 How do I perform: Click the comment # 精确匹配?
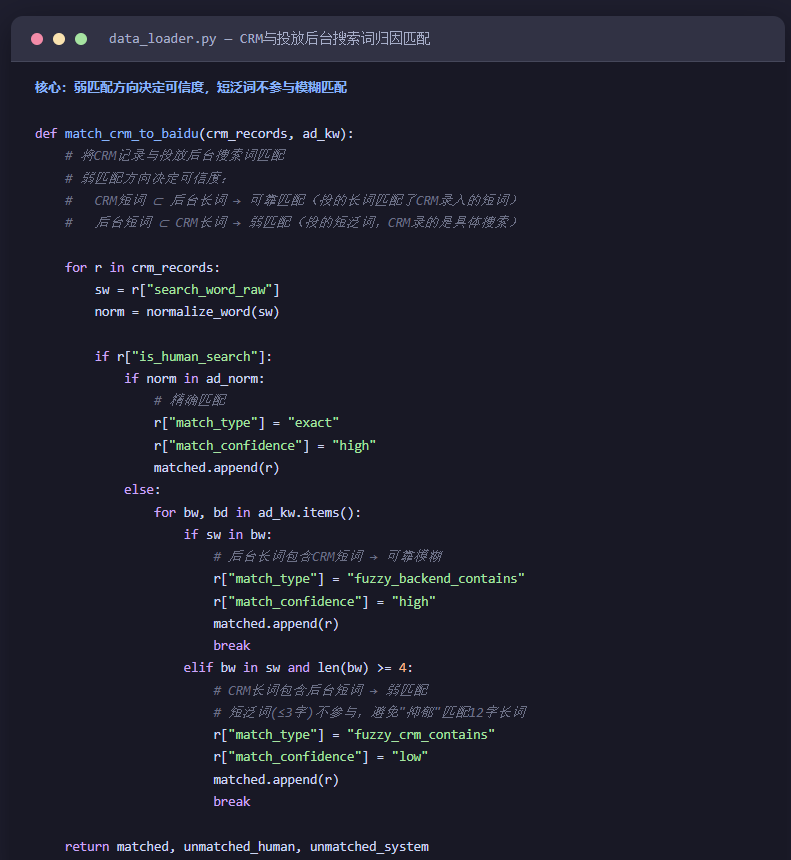pyautogui.click(x=190, y=400)
